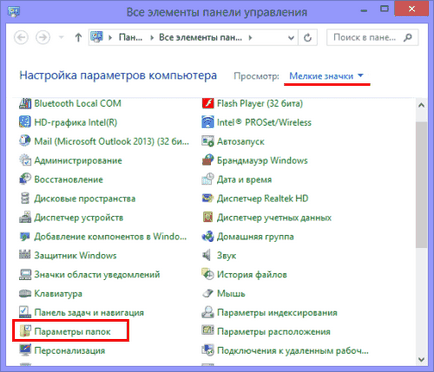Click the vertical scrollbar thumb

point(421,185)
